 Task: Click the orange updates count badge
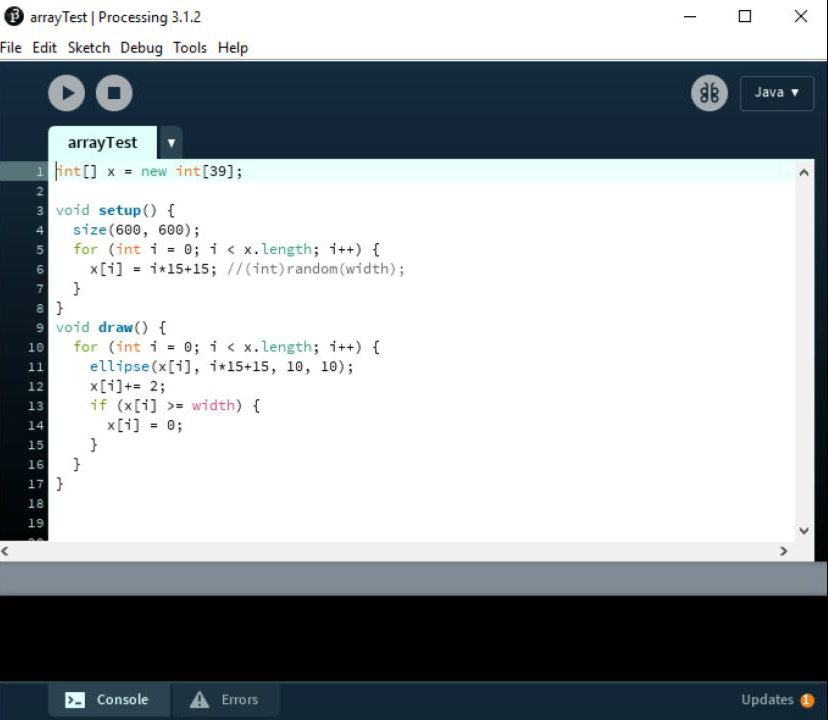807,700
